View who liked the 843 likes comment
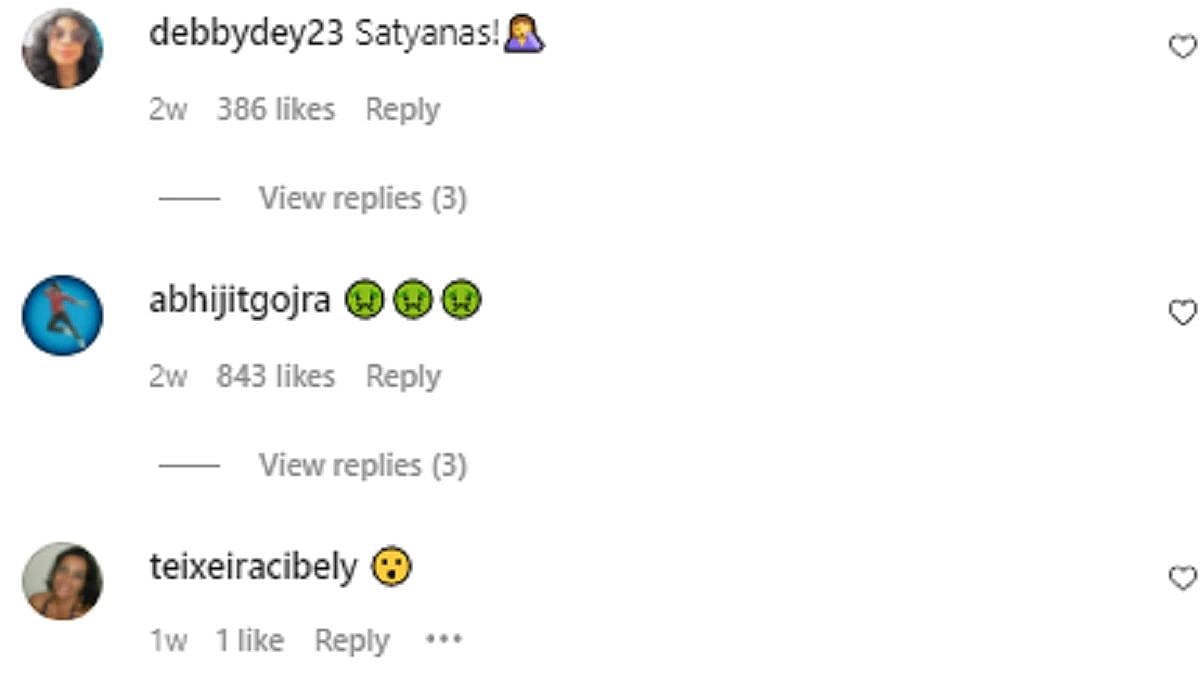The height and width of the screenshot is (675, 1200). coord(276,376)
